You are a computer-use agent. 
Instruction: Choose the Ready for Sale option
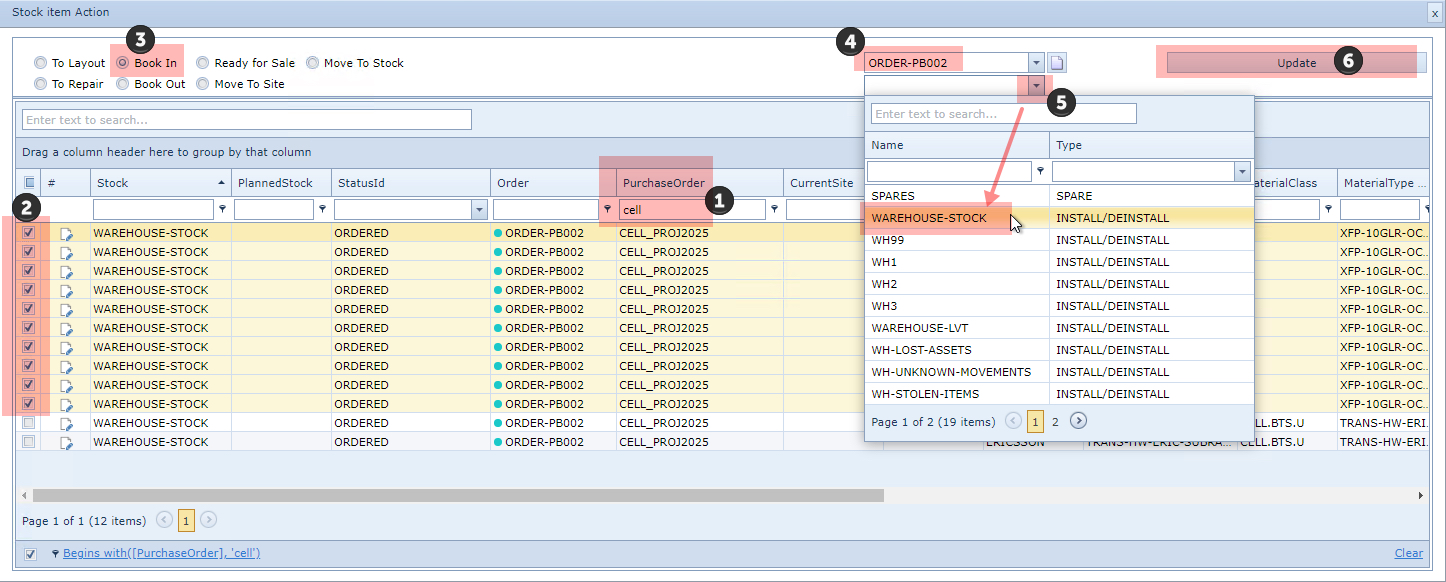pyautogui.click(x=203, y=63)
